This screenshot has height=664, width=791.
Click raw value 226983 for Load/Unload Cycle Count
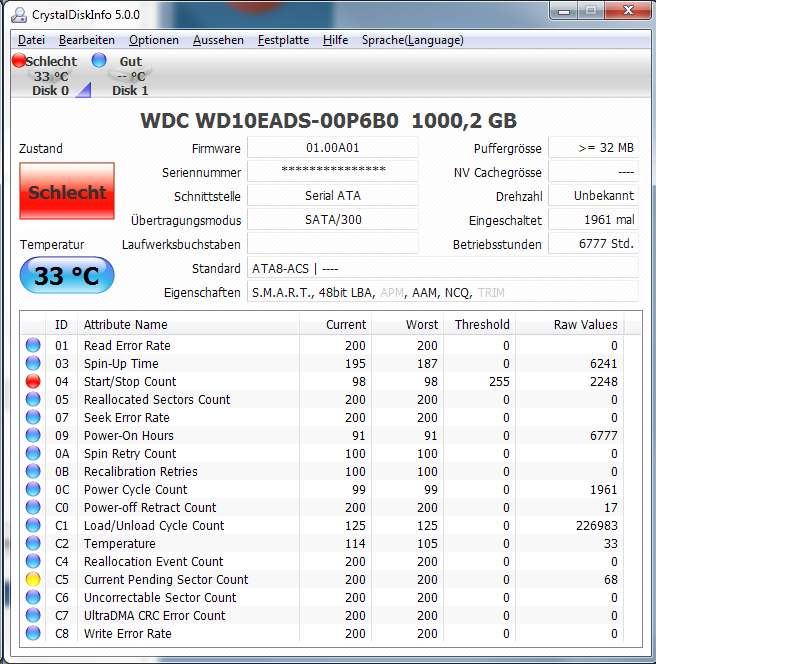coord(597,525)
